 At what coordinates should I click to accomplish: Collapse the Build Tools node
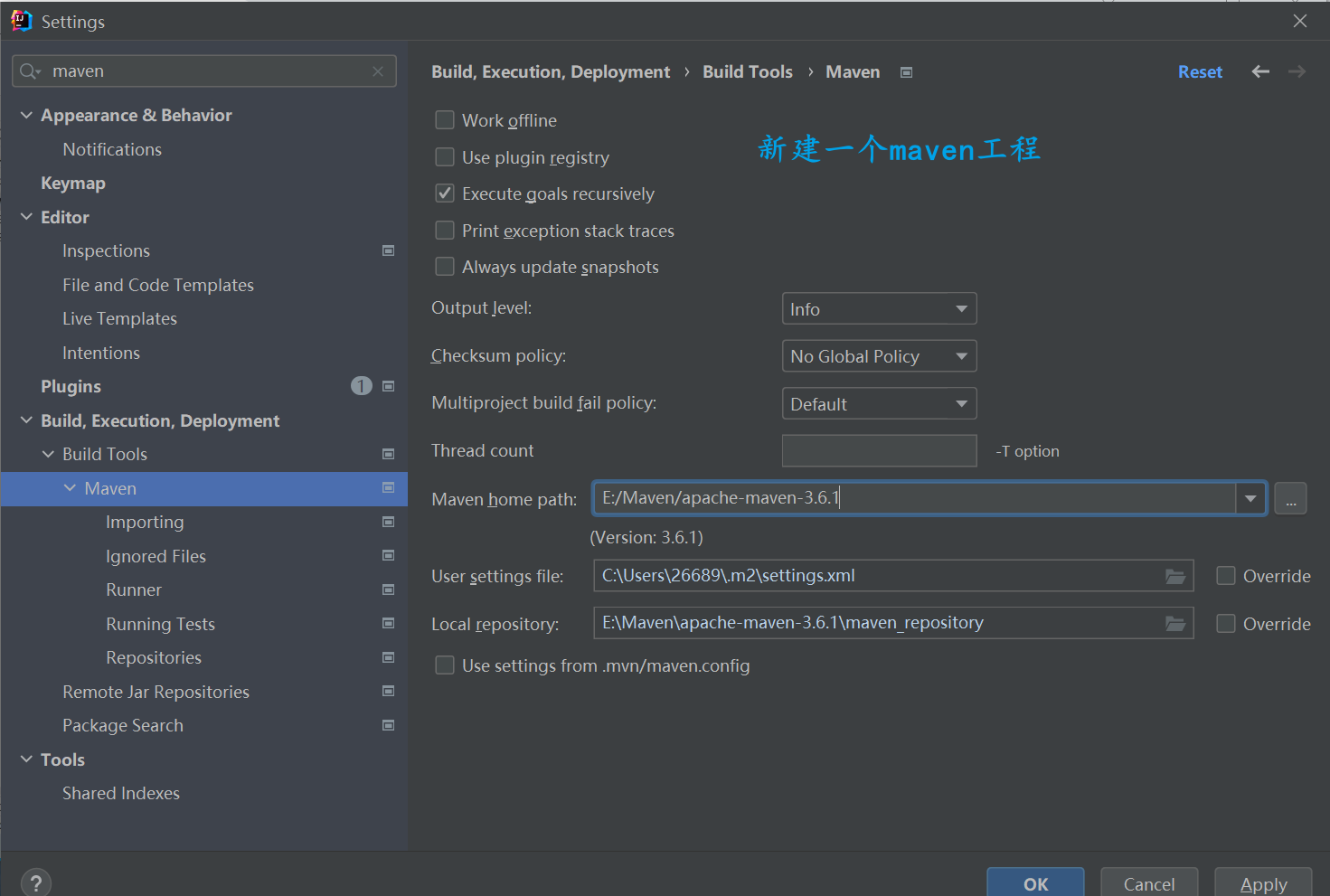(x=48, y=454)
